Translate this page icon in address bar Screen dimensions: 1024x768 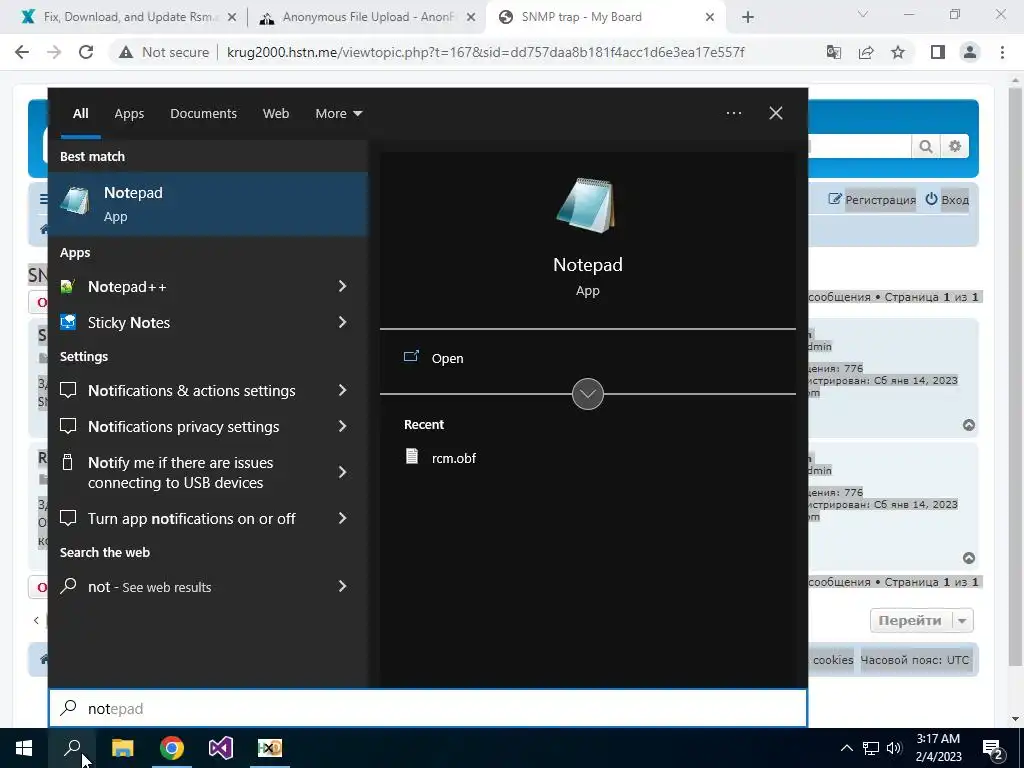pos(833,52)
